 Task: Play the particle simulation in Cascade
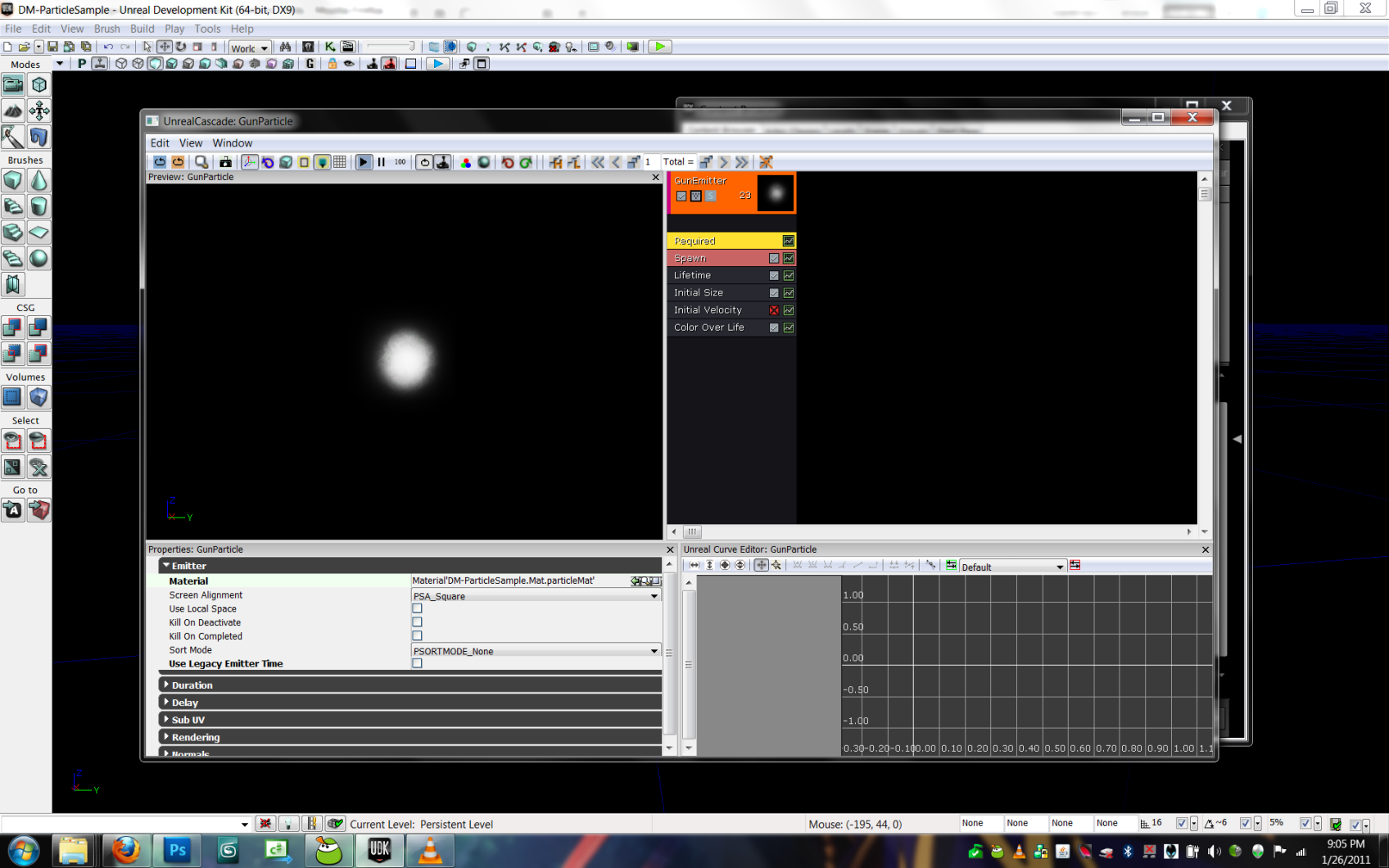point(364,162)
